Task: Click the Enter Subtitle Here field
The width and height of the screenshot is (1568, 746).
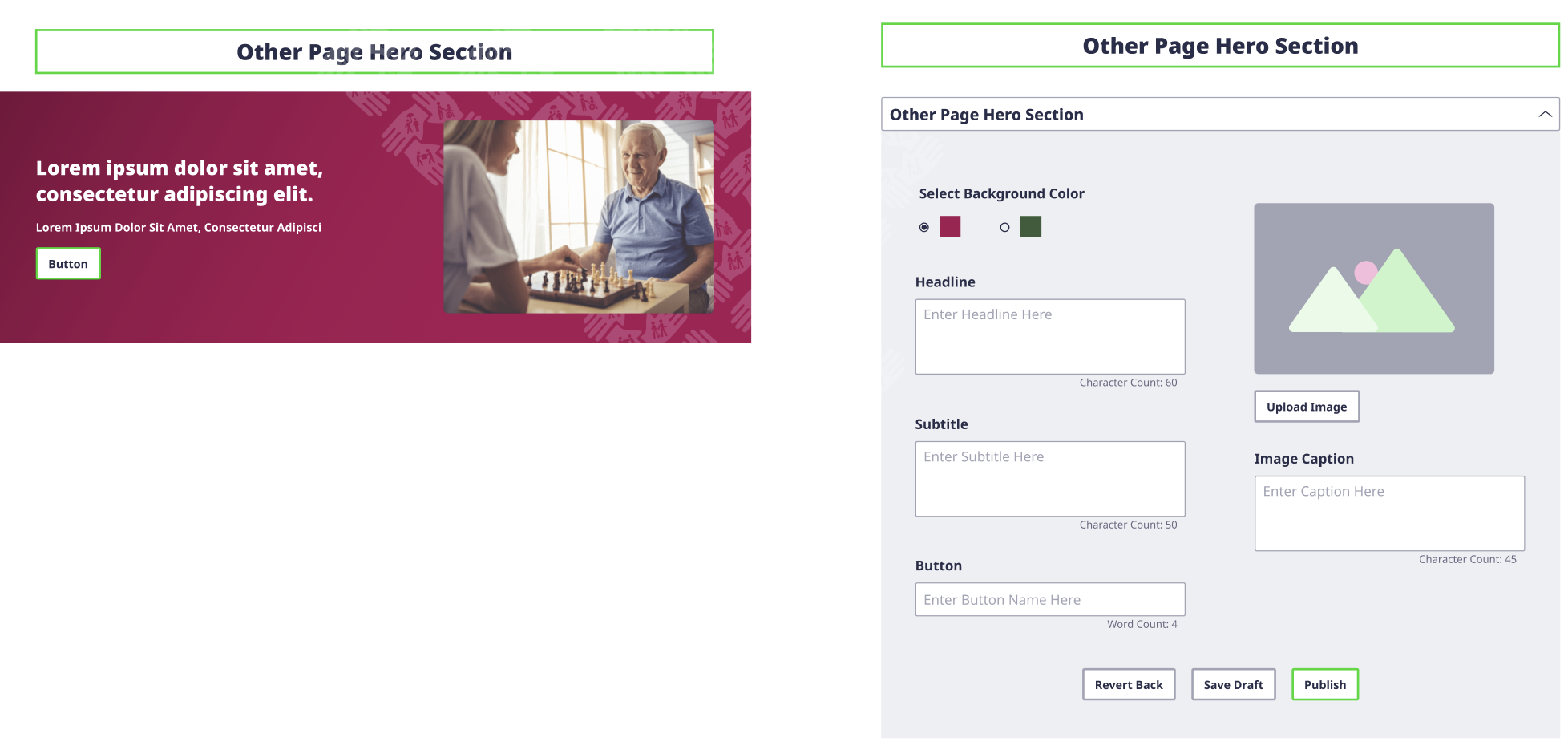Action: tap(1049, 478)
